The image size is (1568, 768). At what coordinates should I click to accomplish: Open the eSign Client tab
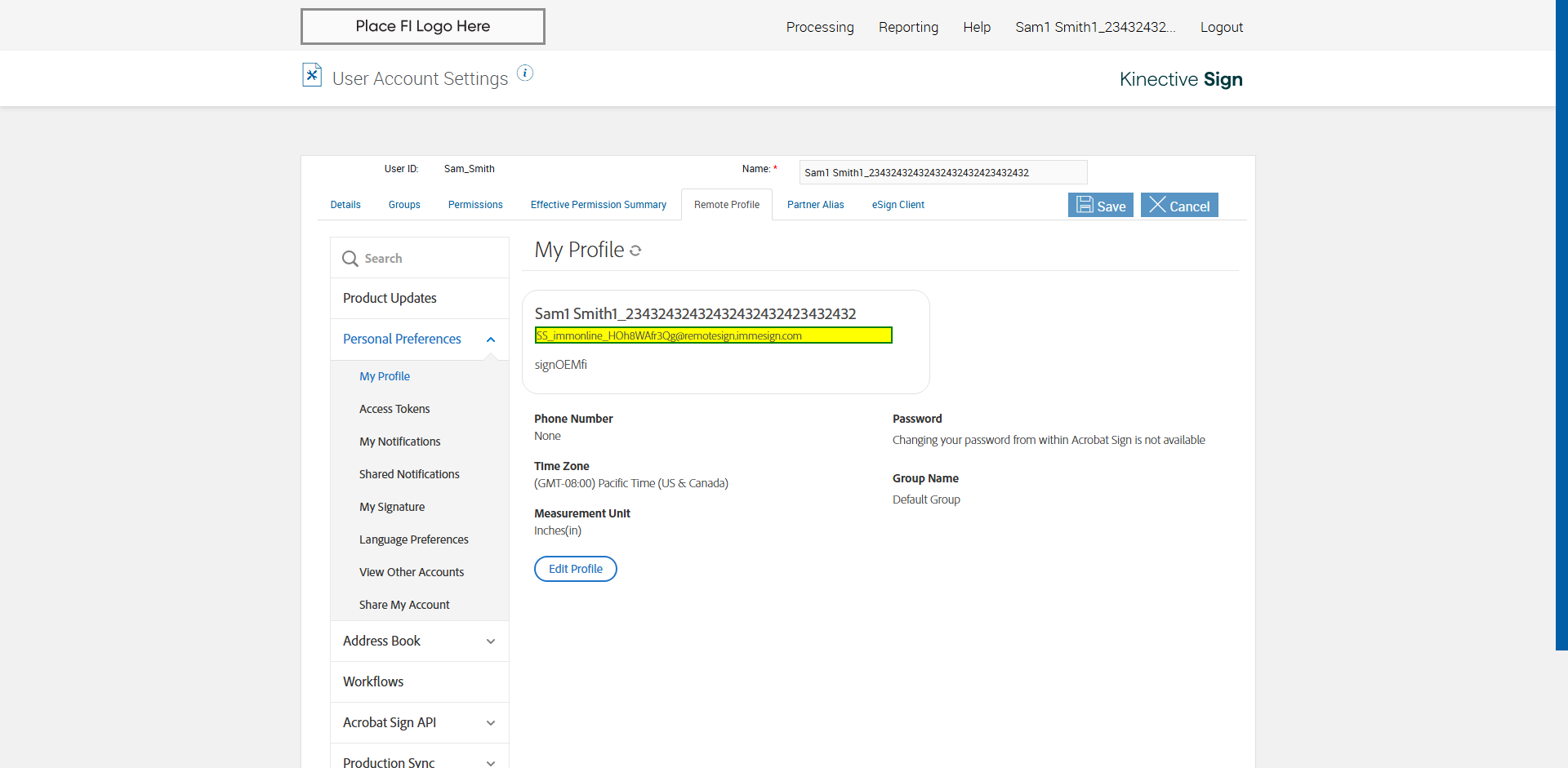coord(898,205)
